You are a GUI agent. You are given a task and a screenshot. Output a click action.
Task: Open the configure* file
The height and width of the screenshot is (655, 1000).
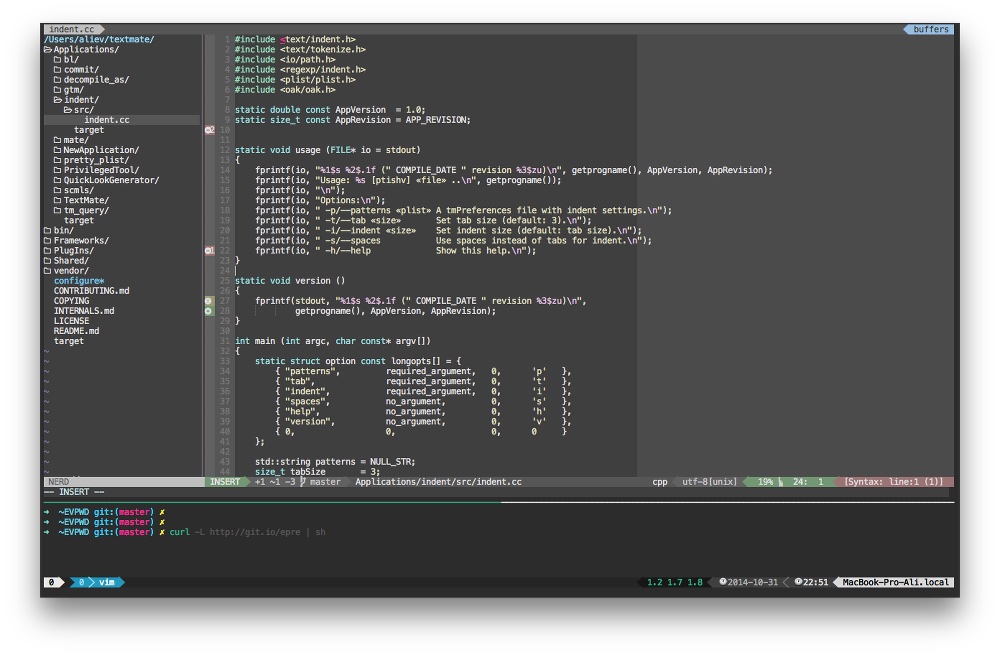79,281
